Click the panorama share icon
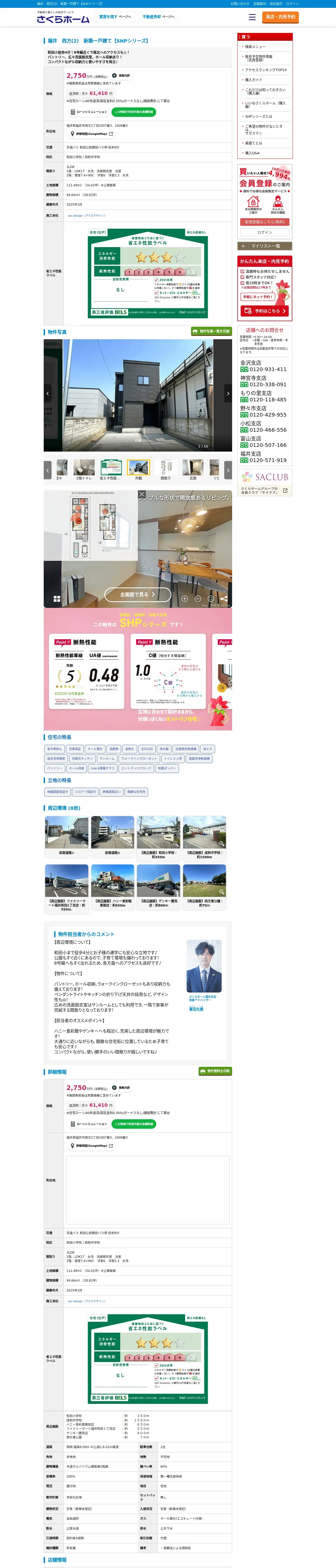Image resolution: width=336 pixels, height=1568 pixels. tap(223, 599)
